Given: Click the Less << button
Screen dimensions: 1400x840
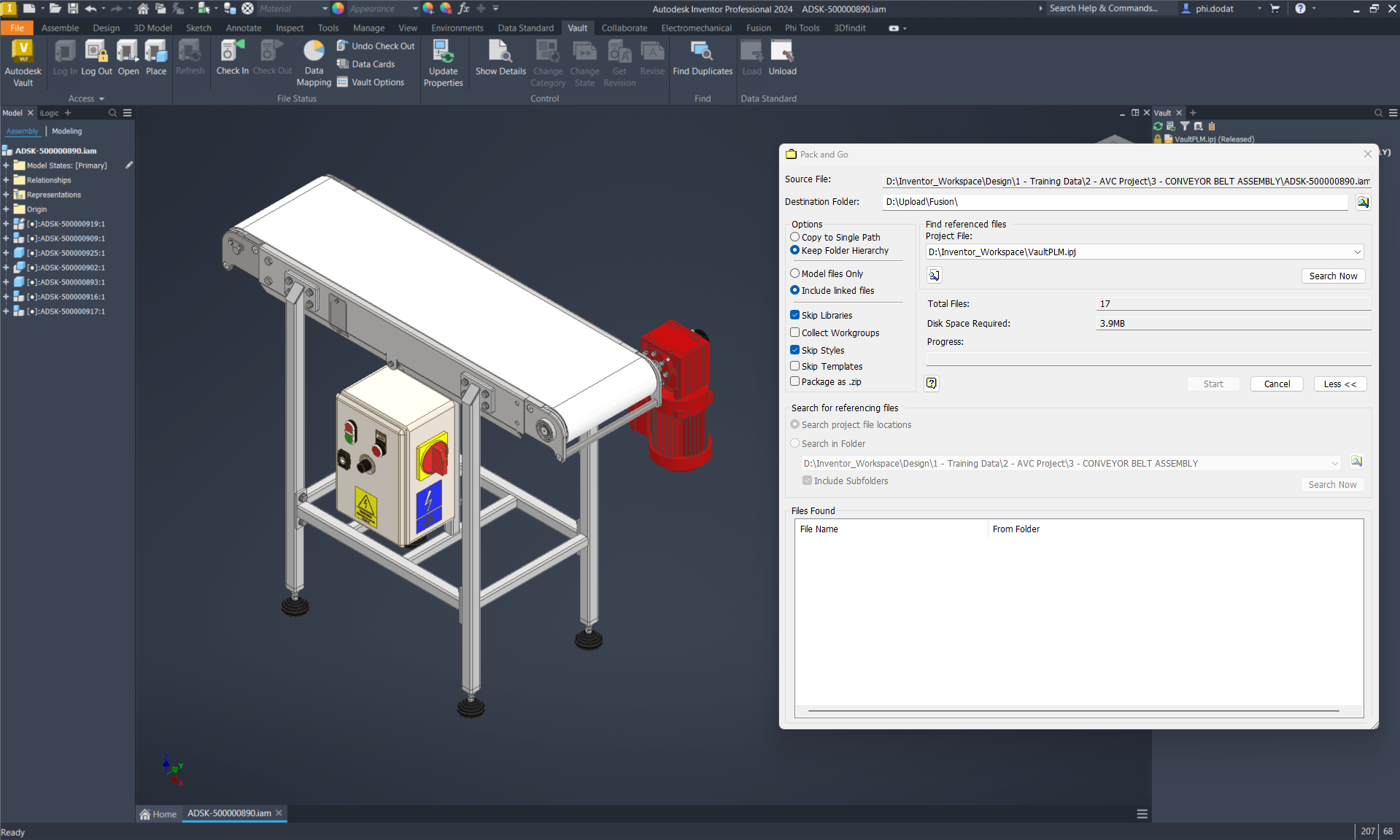Looking at the screenshot, I should [1340, 384].
